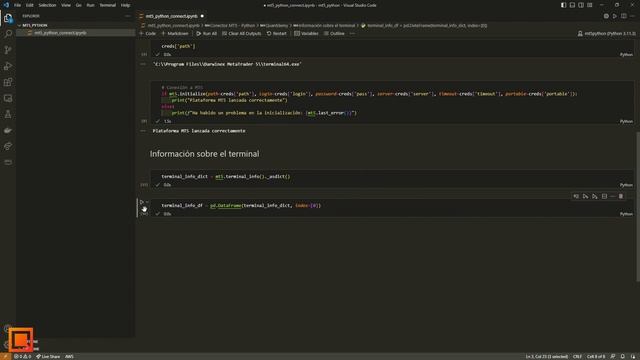Go to line via Ln, Col status entry
Viewport: 640px width, 360px height.
pos(546,356)
